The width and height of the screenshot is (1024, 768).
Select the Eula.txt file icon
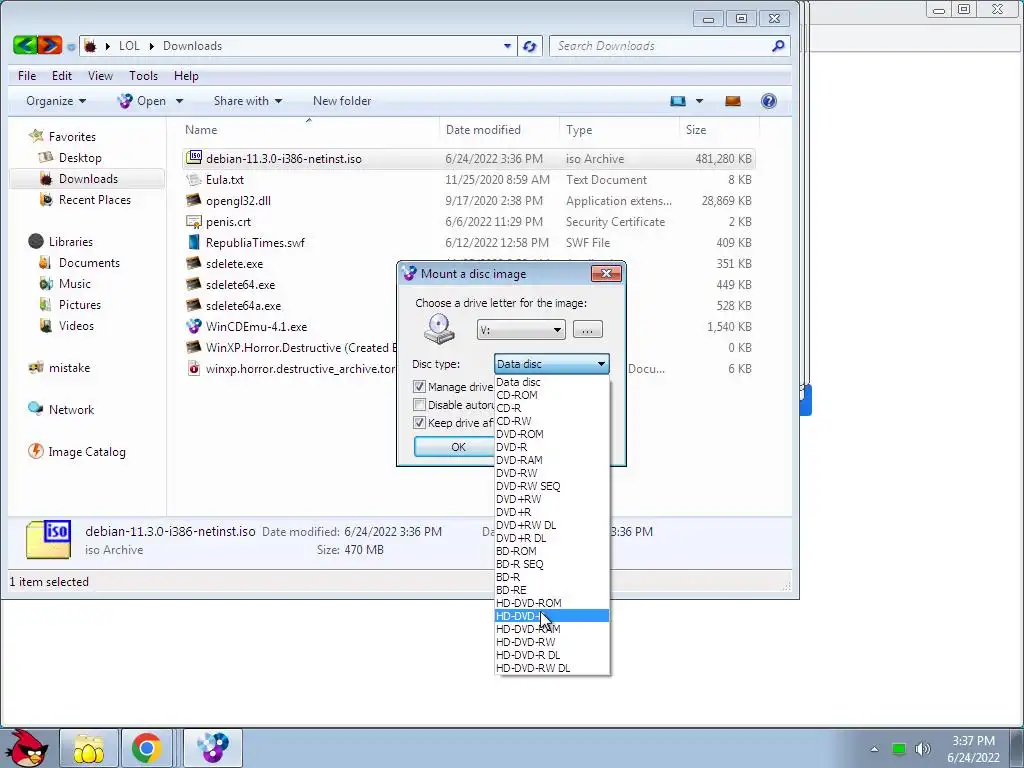(x=194, y=179)
